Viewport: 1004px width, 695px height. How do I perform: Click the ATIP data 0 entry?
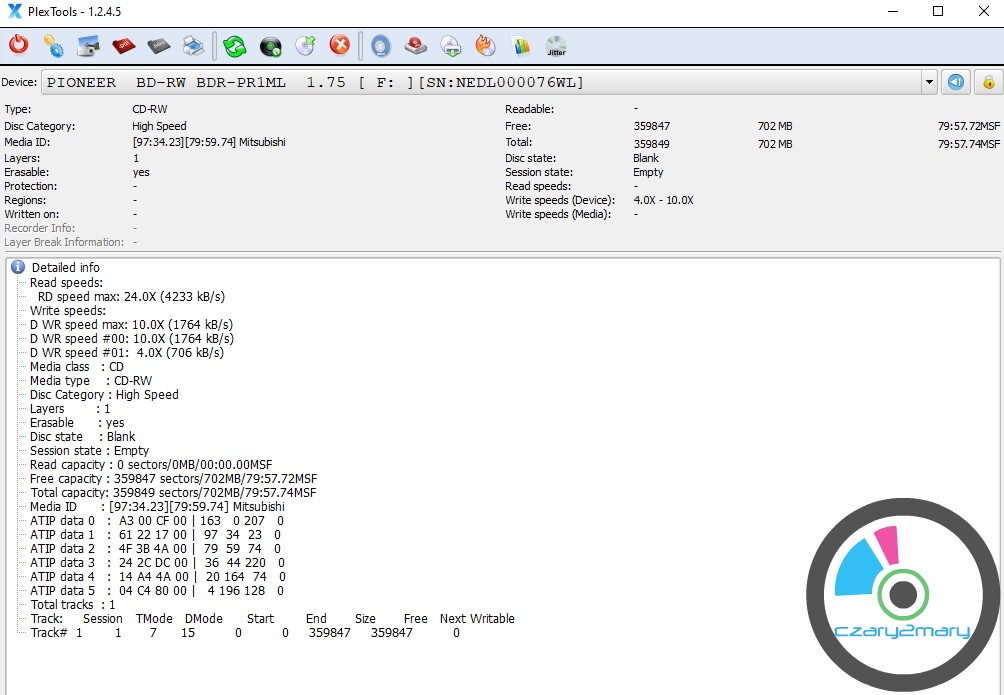click(x=62, y=521)
